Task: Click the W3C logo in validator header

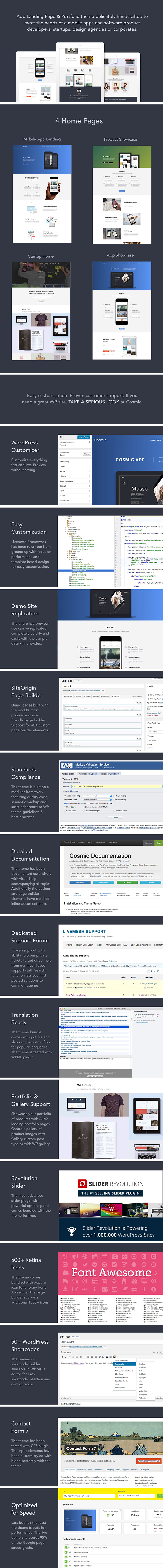Action: 67,765
